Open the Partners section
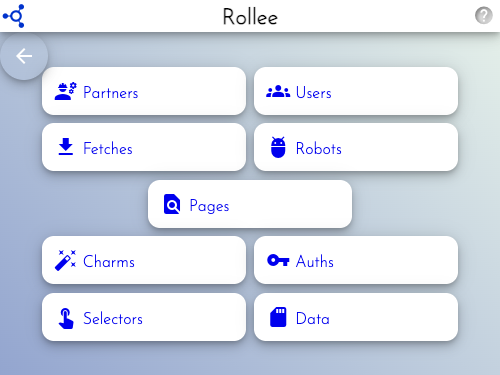 (144, 91)
